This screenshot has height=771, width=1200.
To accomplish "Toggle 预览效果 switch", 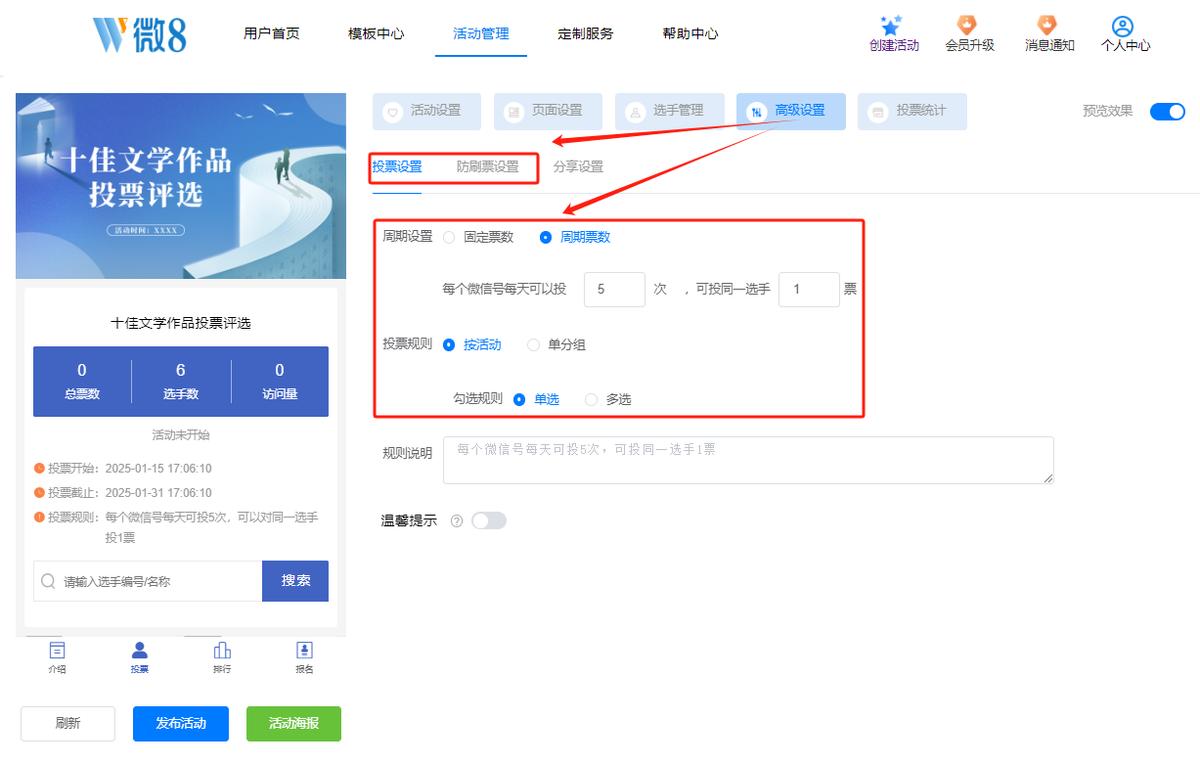I will (x=1167, y=111).
